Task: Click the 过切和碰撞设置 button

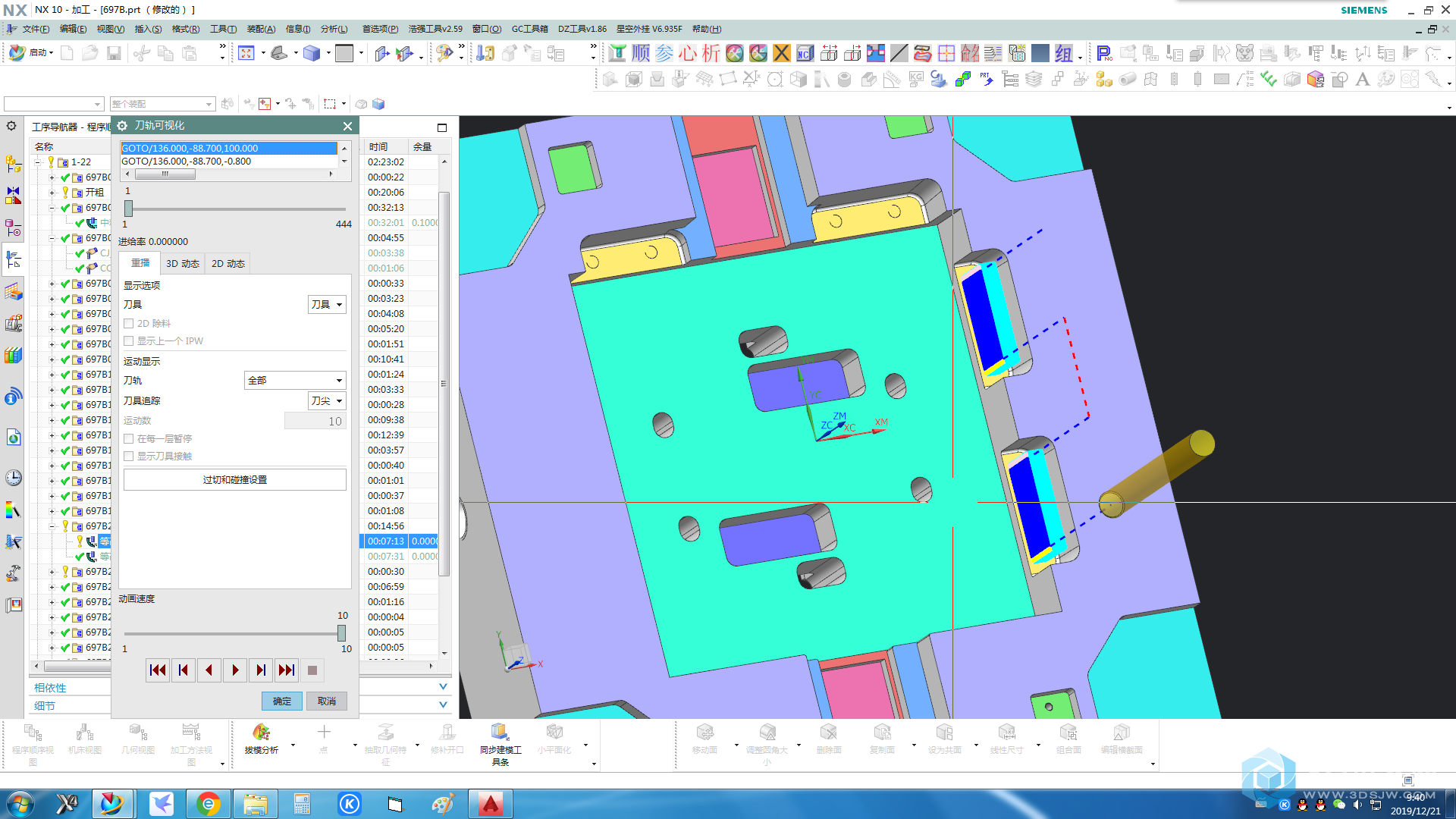Action: click(x=235, y=480)
